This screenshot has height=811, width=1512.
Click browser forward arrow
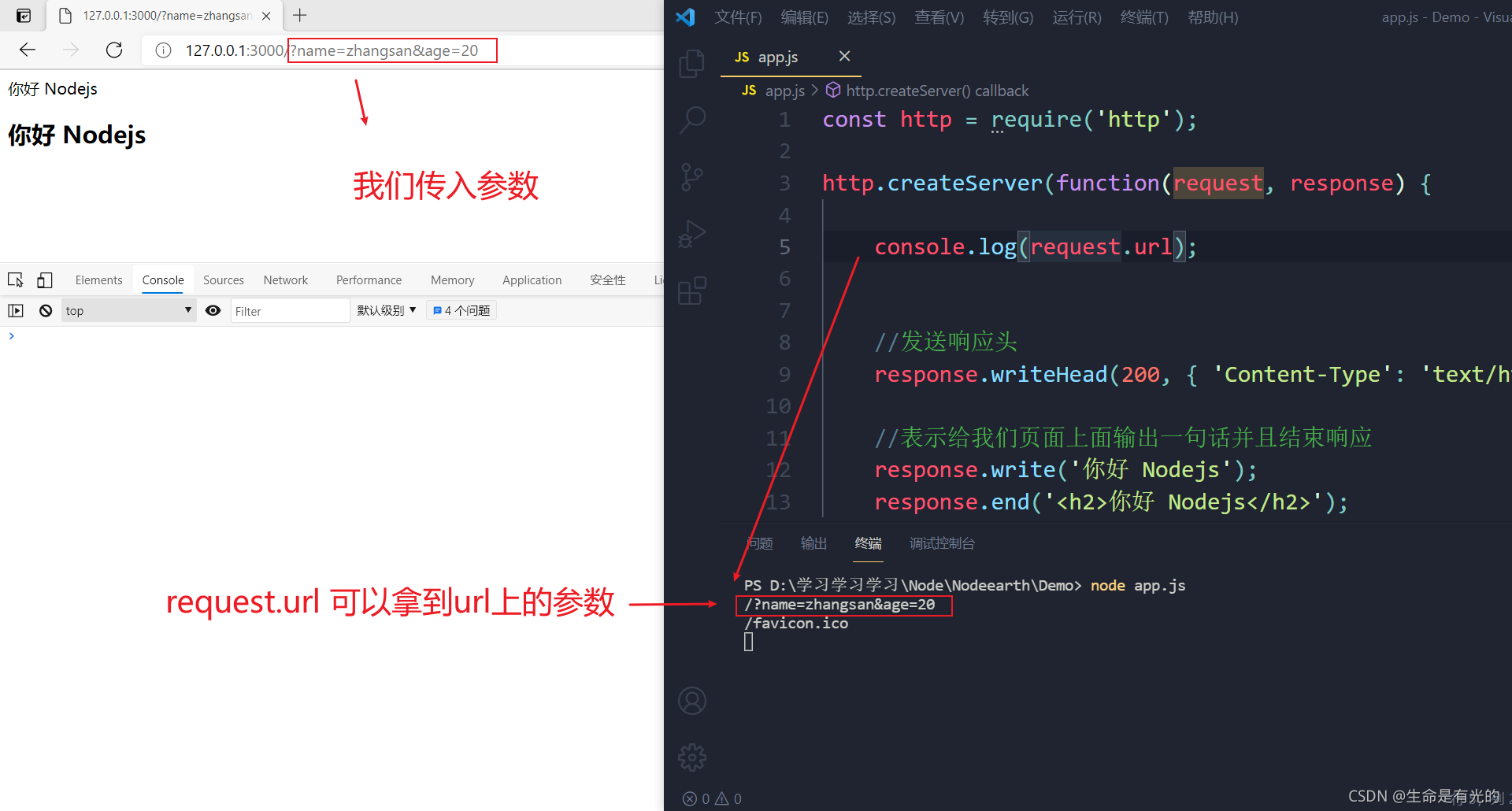pos(71,50)
